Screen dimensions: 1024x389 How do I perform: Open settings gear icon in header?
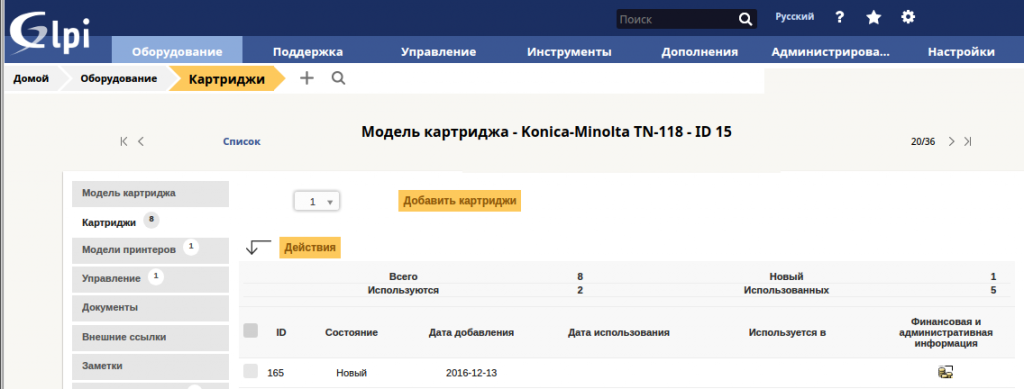(x=908, y=17)
